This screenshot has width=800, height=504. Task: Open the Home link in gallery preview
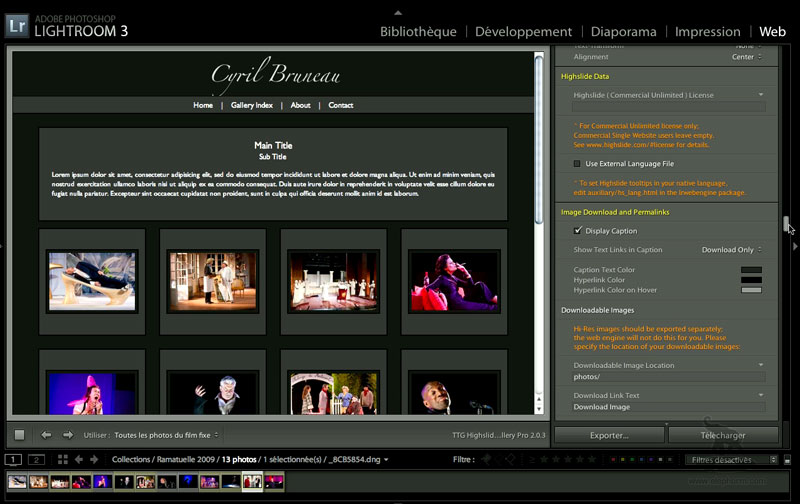click(x=203, y=105)
